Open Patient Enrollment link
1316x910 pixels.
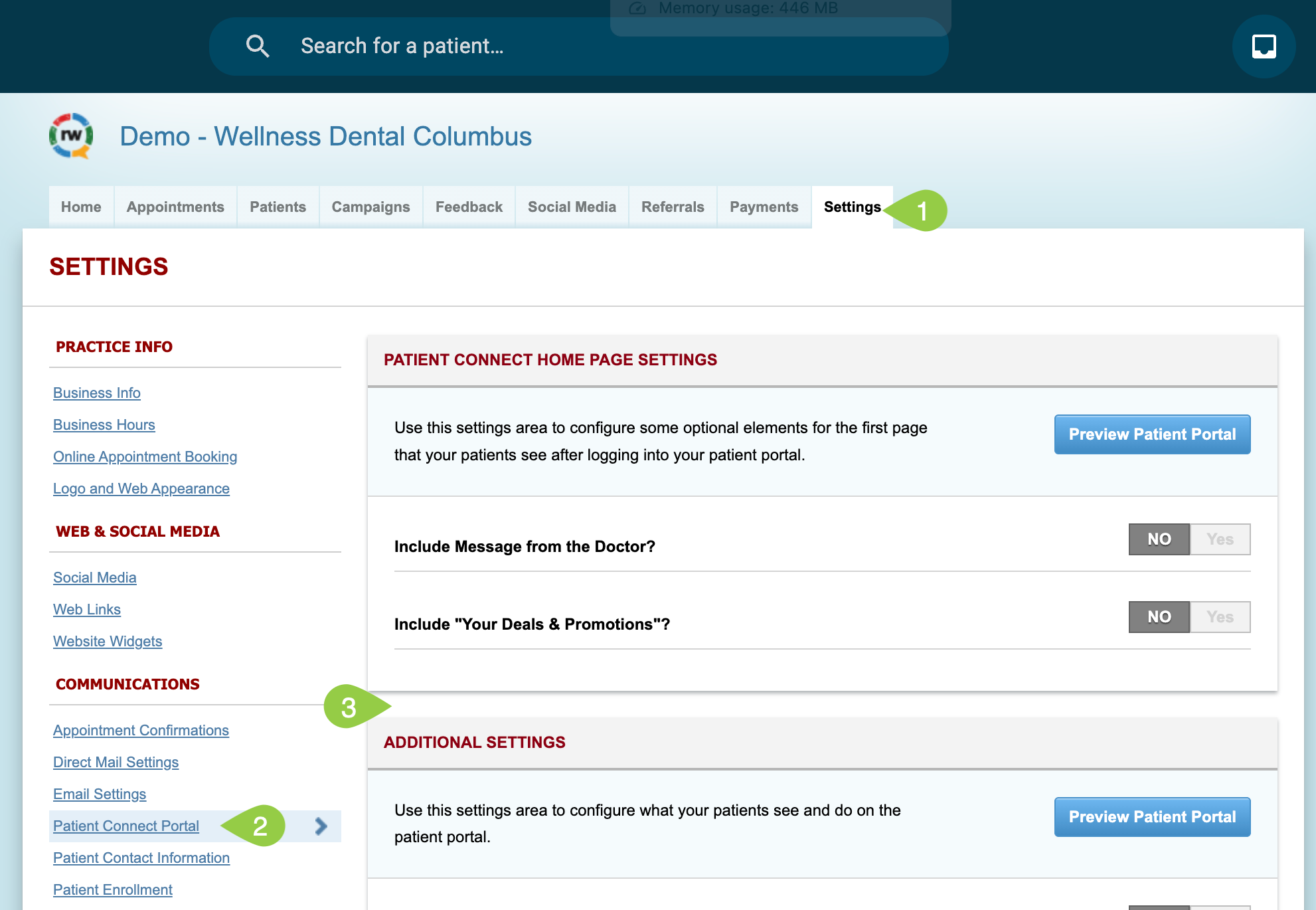point(113,889)
